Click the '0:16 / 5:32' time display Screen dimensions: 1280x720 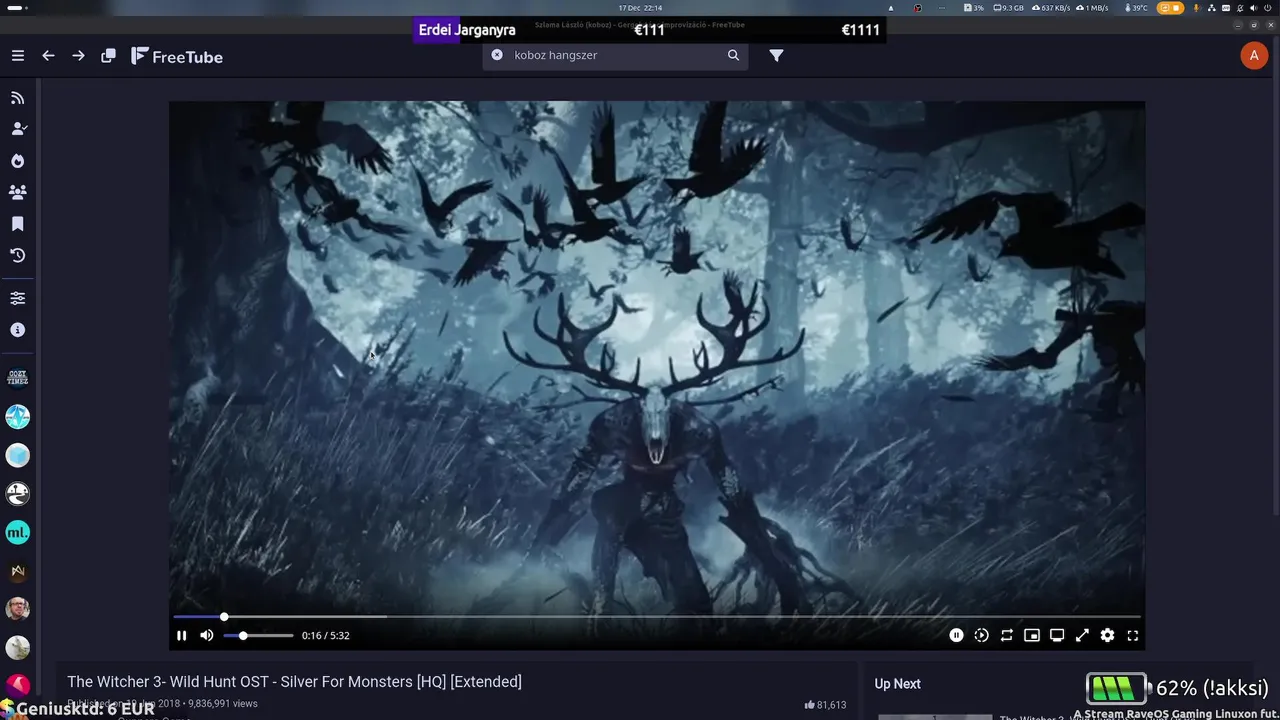(326, 635)
